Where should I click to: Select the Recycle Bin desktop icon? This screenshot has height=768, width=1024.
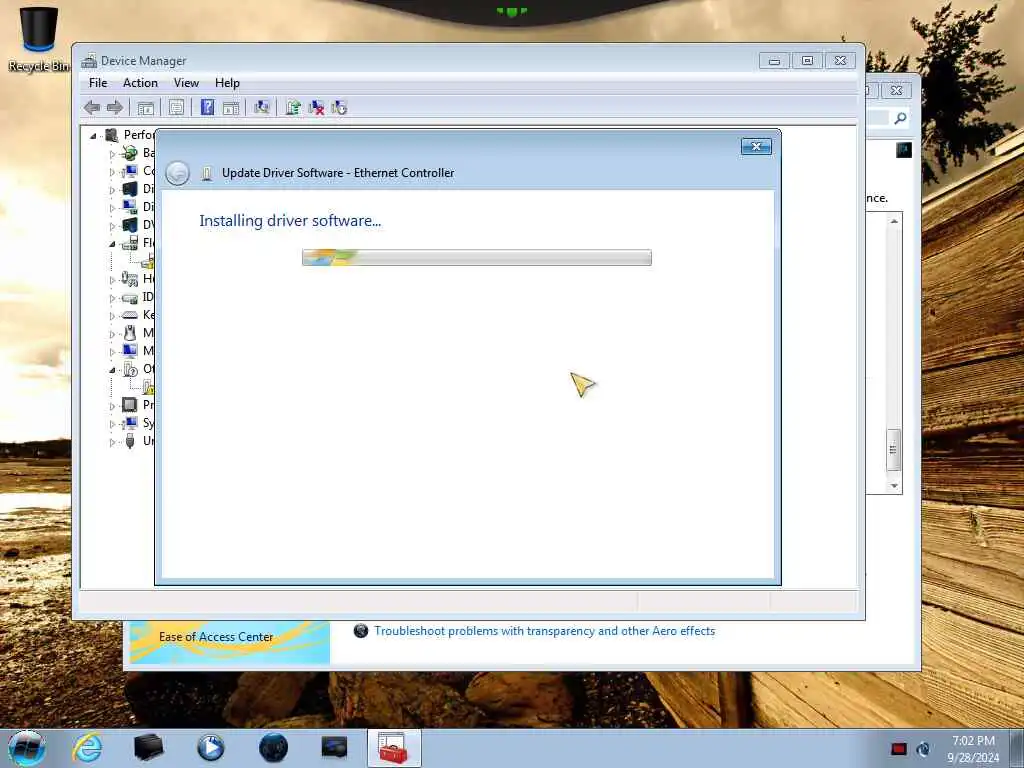click(39, 39)
